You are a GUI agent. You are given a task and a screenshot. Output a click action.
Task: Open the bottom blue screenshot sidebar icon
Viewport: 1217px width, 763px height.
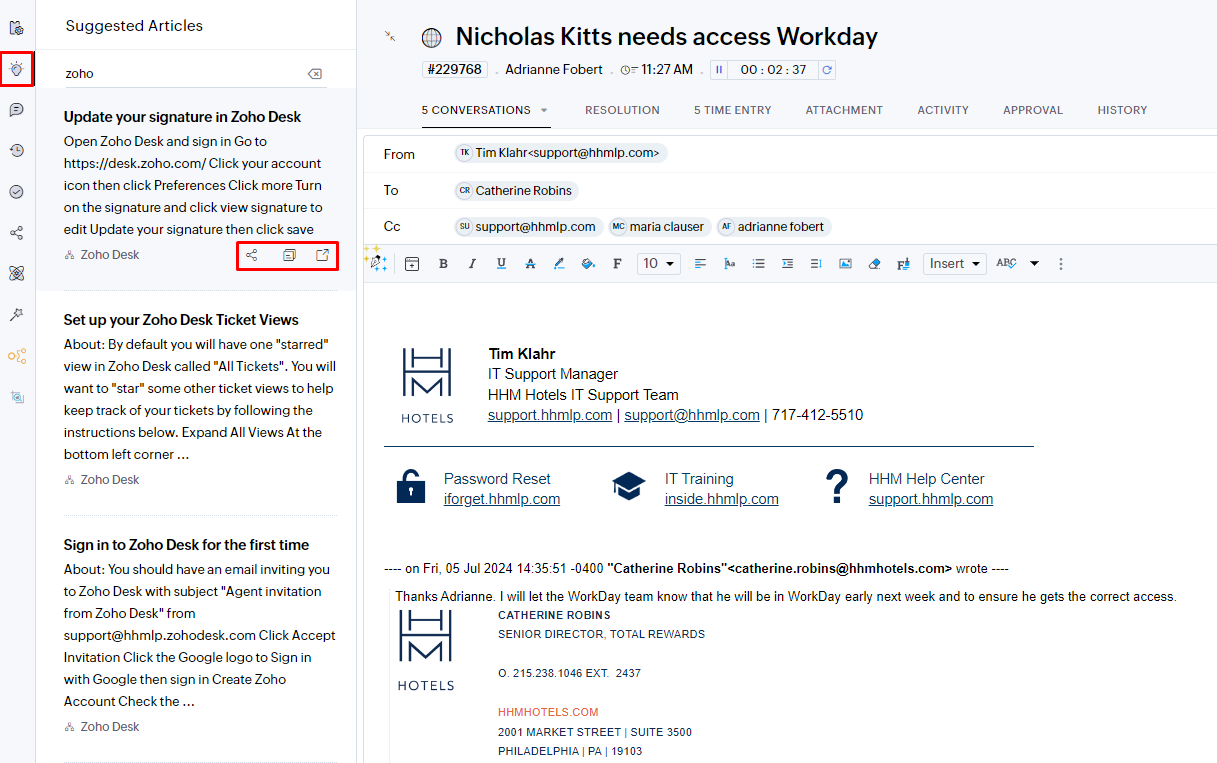(16, 397)
